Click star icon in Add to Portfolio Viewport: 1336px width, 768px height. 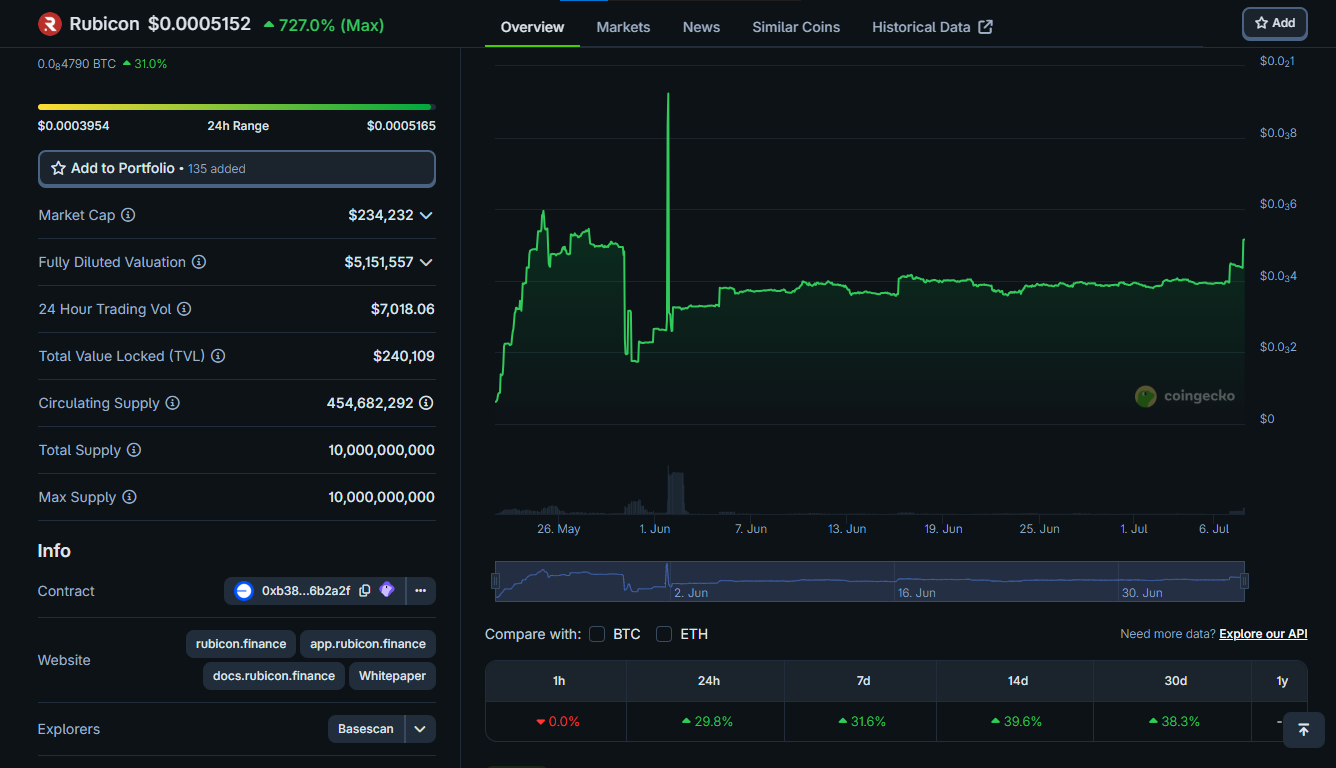58,168
